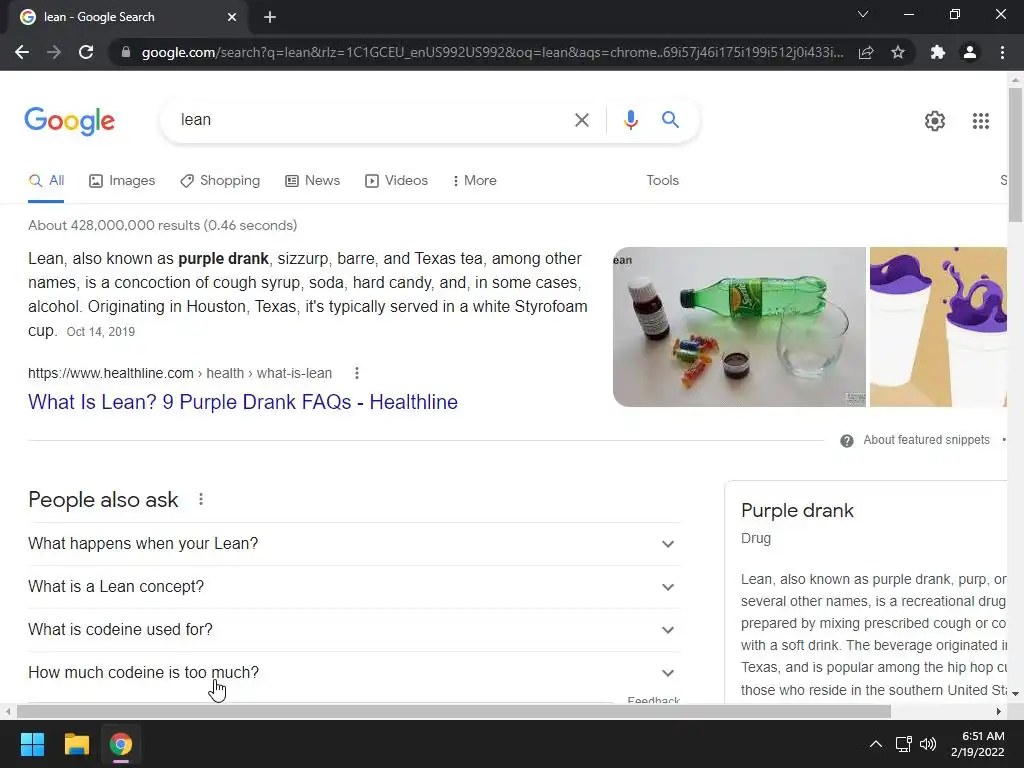Open the Extensions puzzle icon

click(x=938, y=52)
